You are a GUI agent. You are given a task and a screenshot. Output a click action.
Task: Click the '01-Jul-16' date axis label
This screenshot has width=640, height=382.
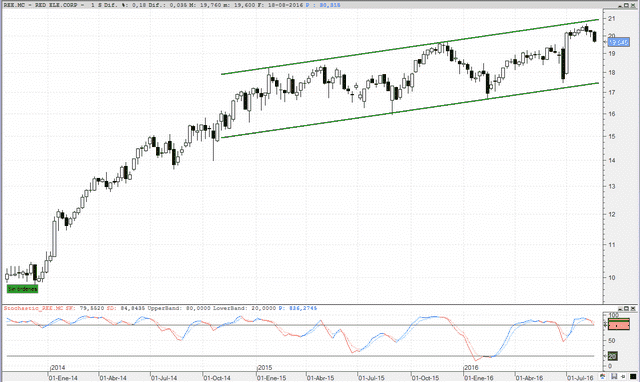tap(580, 378)
